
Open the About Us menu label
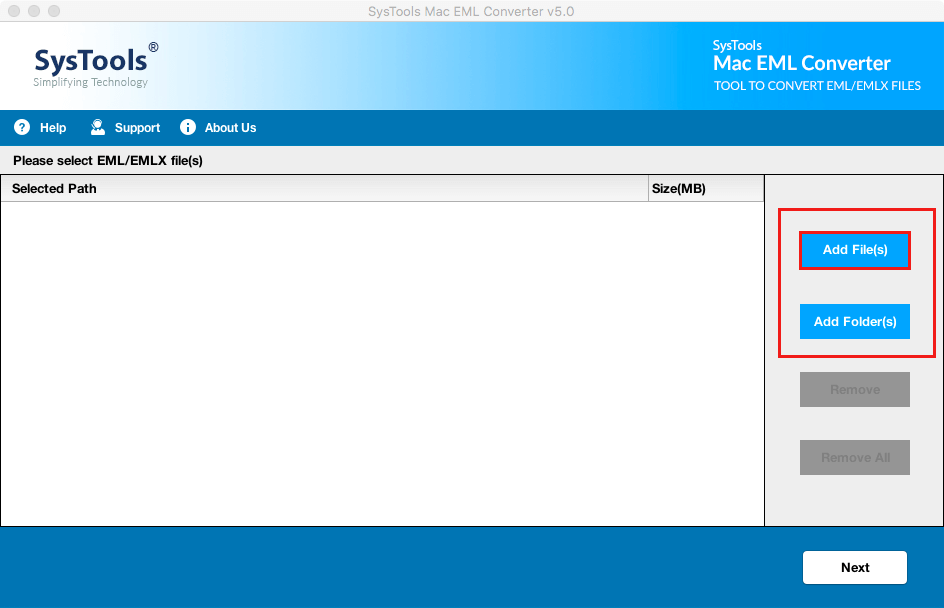click(x=230, y=128)
